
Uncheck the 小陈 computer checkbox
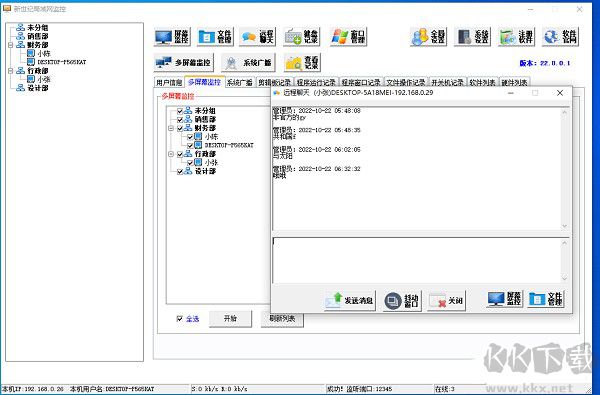click(x=190, y=137)
